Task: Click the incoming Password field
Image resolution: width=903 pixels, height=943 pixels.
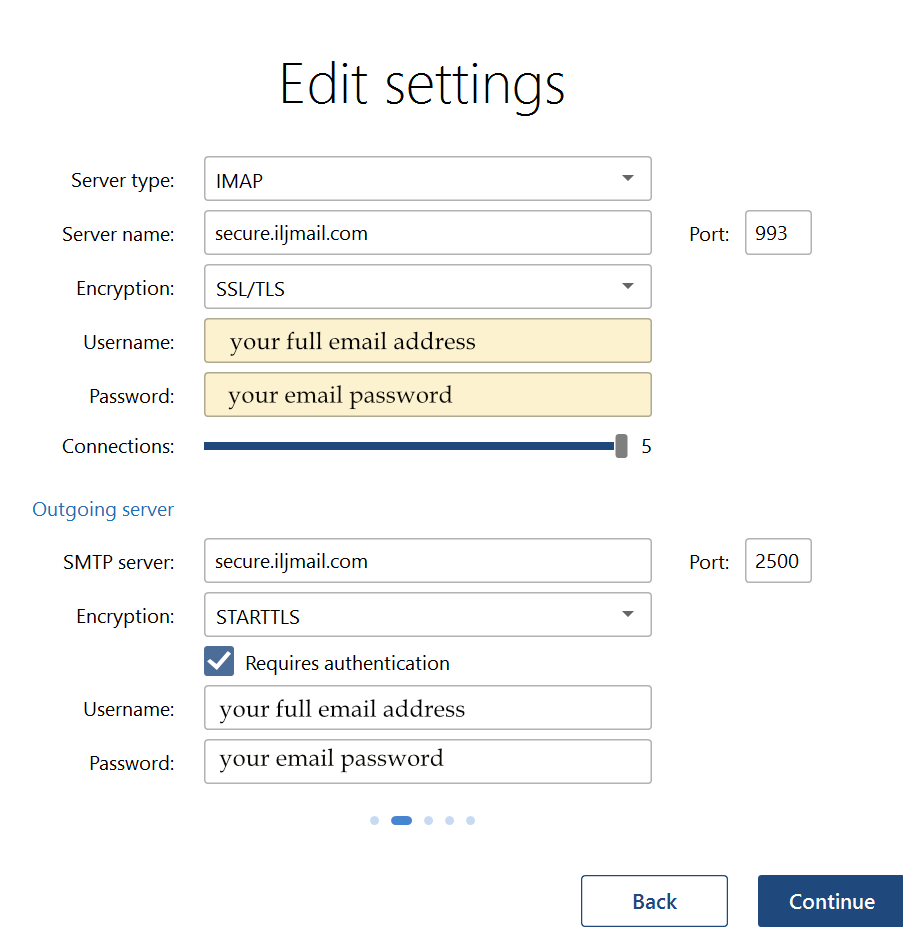Action: pyautogui.click(x=427, y=395)
